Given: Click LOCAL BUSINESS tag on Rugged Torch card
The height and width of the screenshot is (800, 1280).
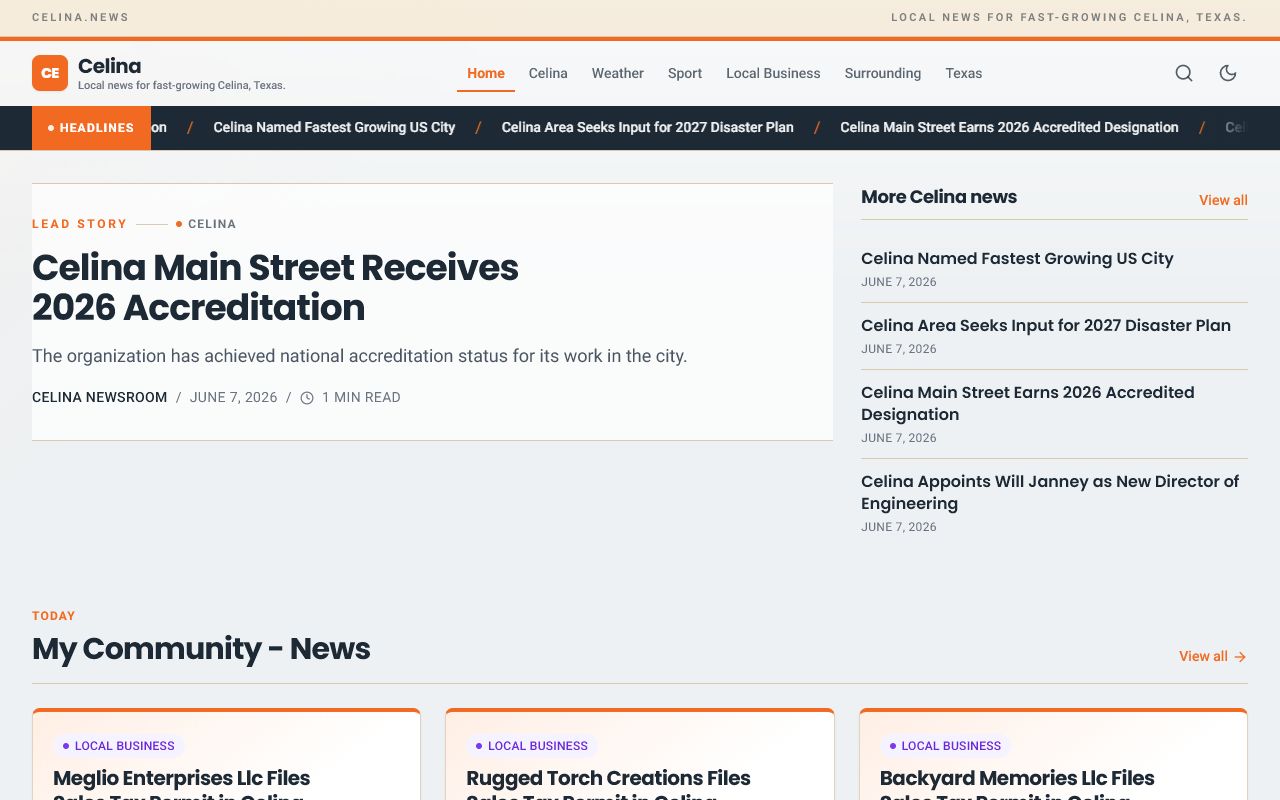Looking at the screenshot, I should click(x=531, y=746).
